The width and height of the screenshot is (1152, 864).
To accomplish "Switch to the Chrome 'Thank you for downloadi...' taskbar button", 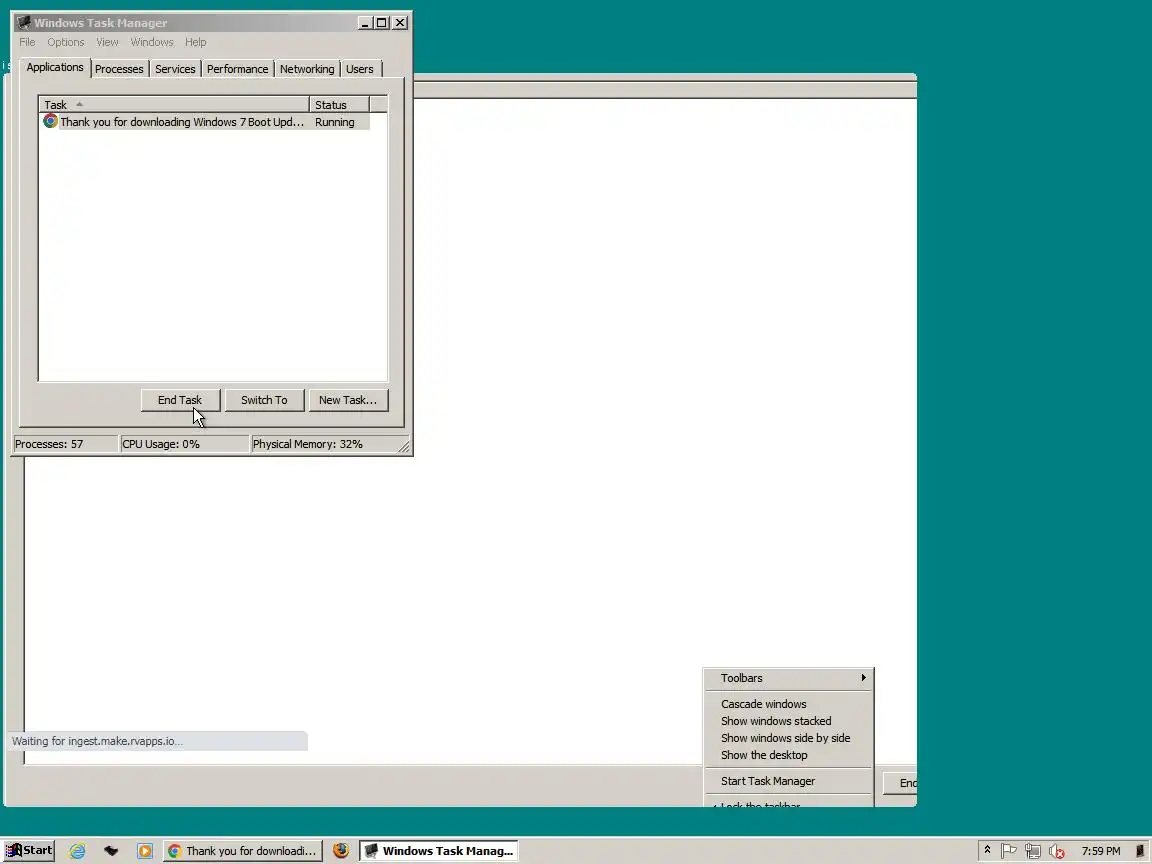I will point(242,851).
